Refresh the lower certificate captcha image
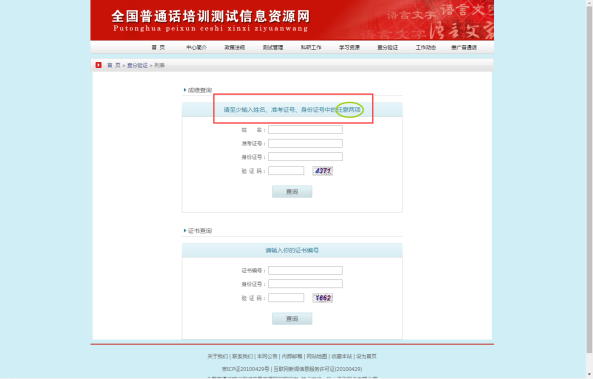Image resolution: width=593 pixels, height=379 pixels. click(323, 298)
